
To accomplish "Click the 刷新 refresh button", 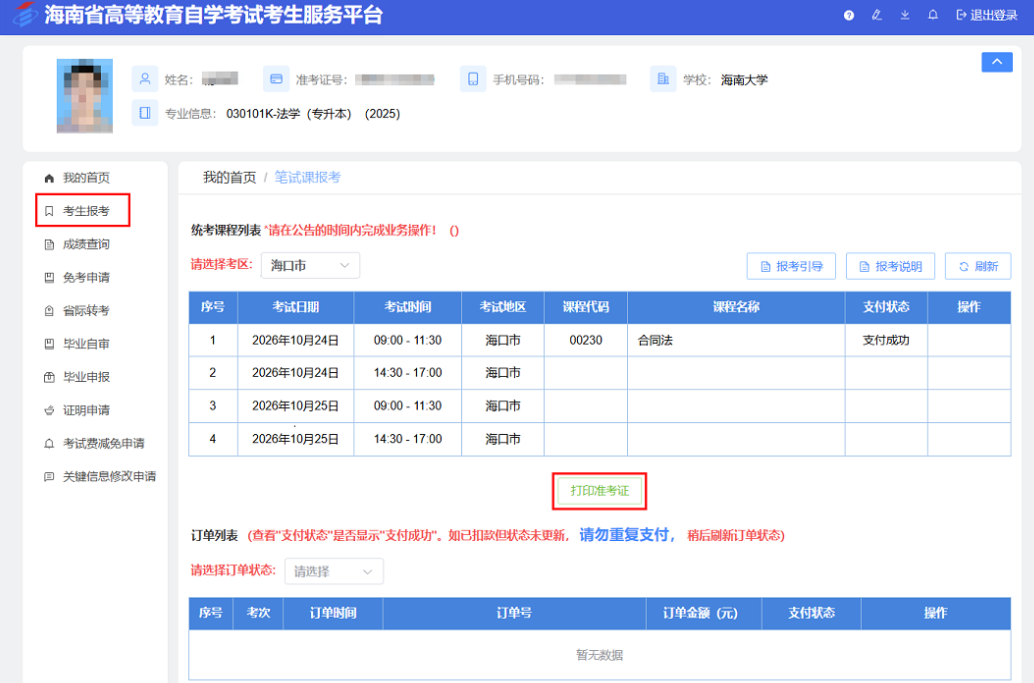I will pyautogui.click(x=978, y=266).
